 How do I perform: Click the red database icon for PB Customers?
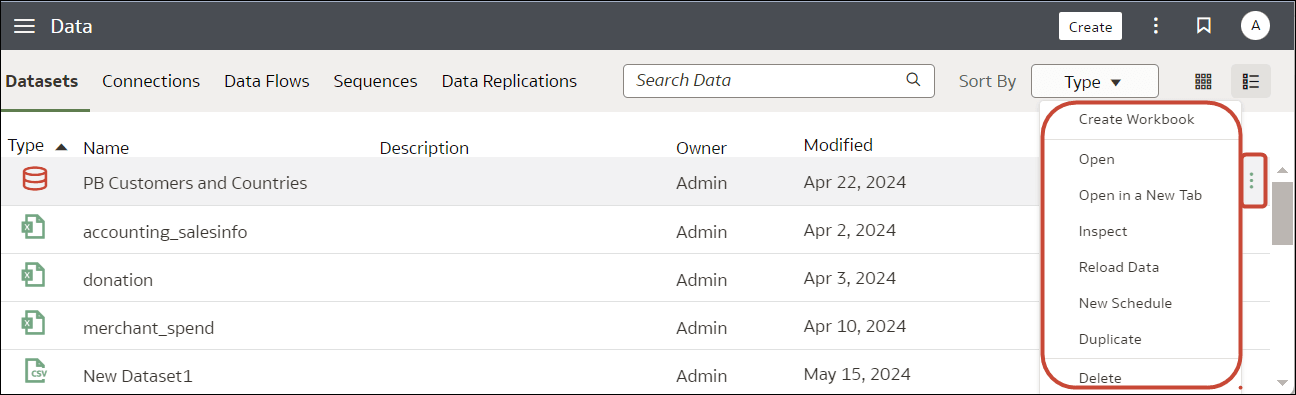(x=34, y=180)
